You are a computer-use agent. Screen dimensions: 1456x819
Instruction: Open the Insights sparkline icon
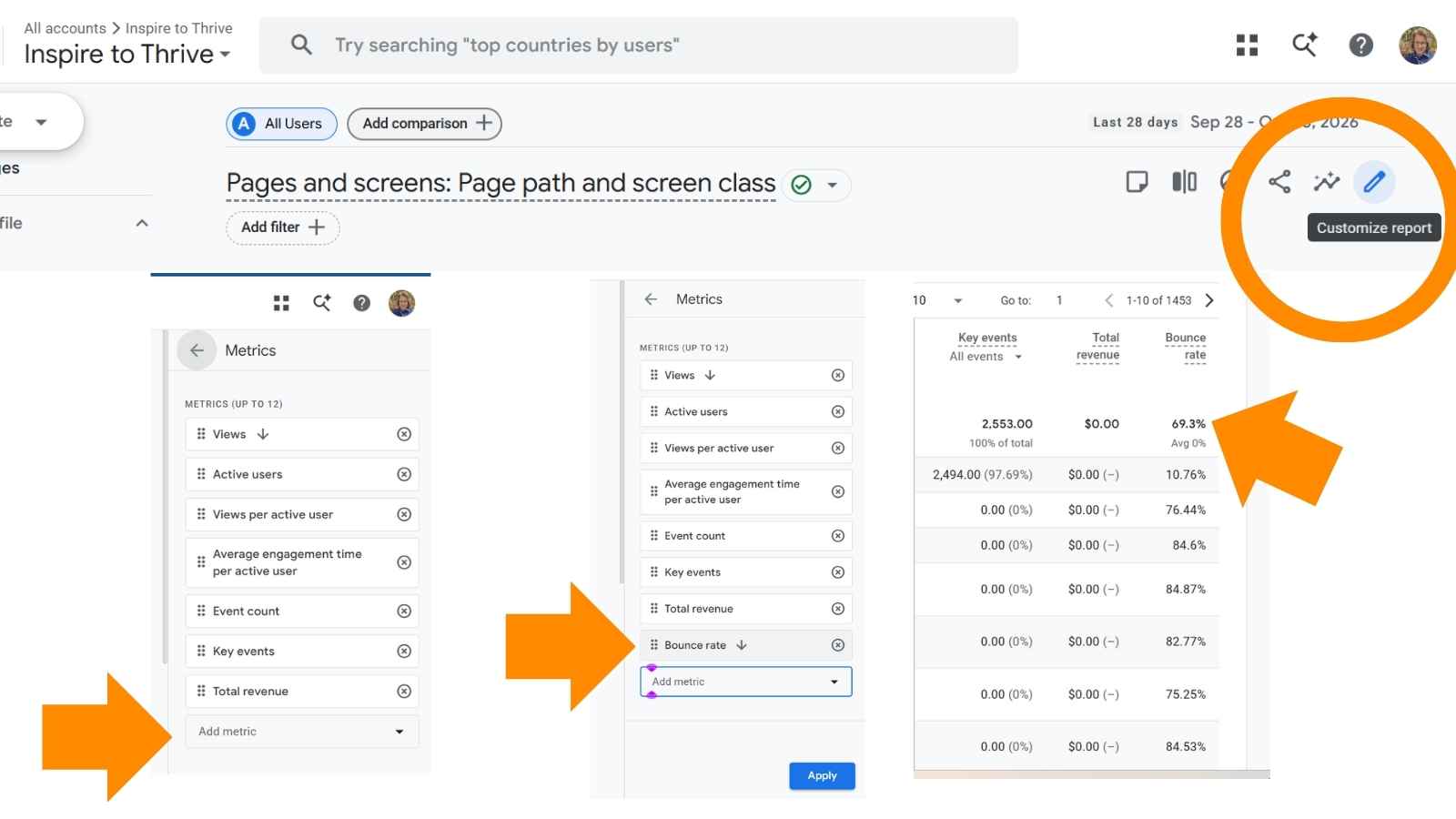[x=1327, y=182]
